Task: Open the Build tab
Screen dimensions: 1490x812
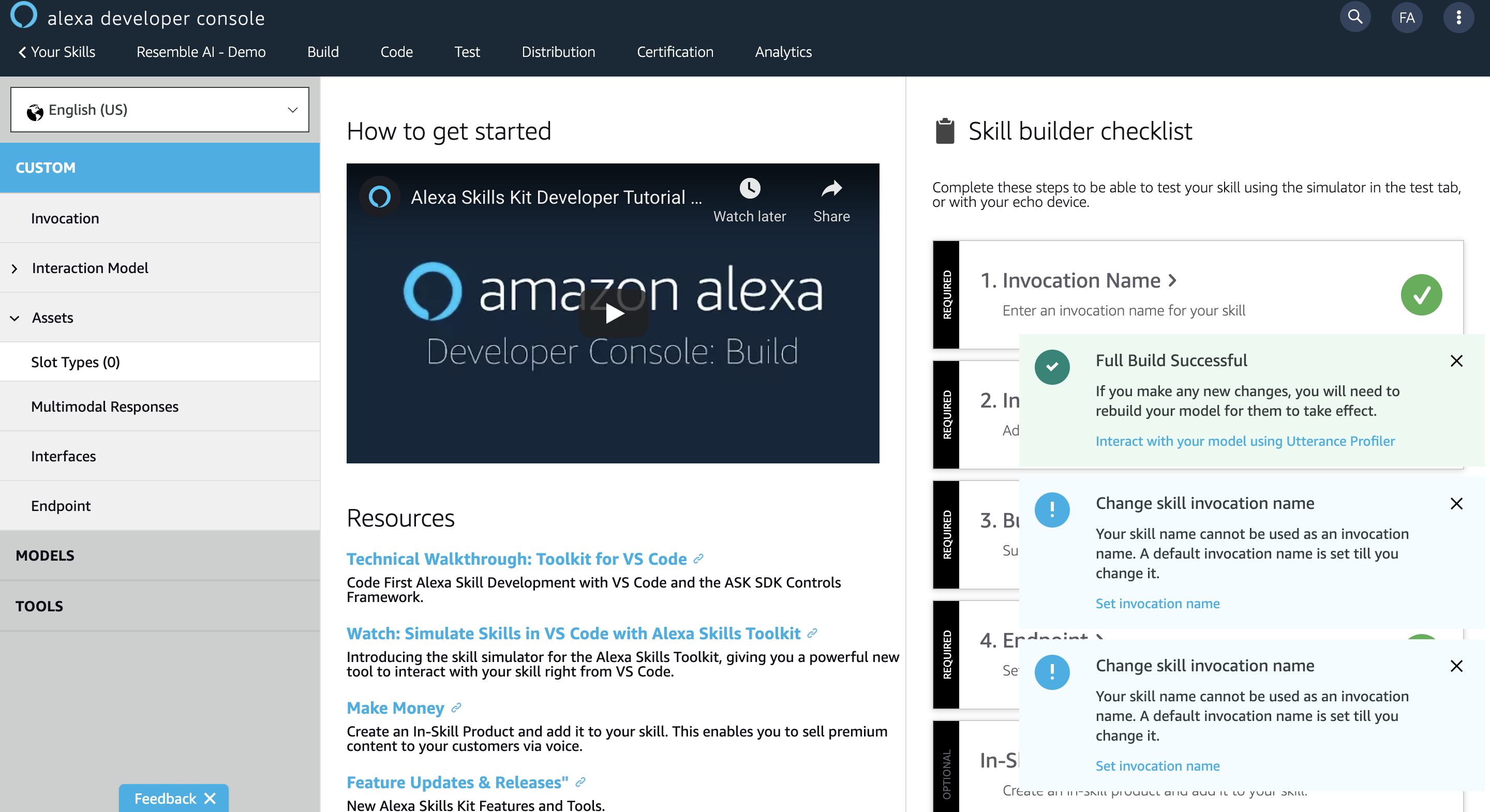Action: (323, 52)
